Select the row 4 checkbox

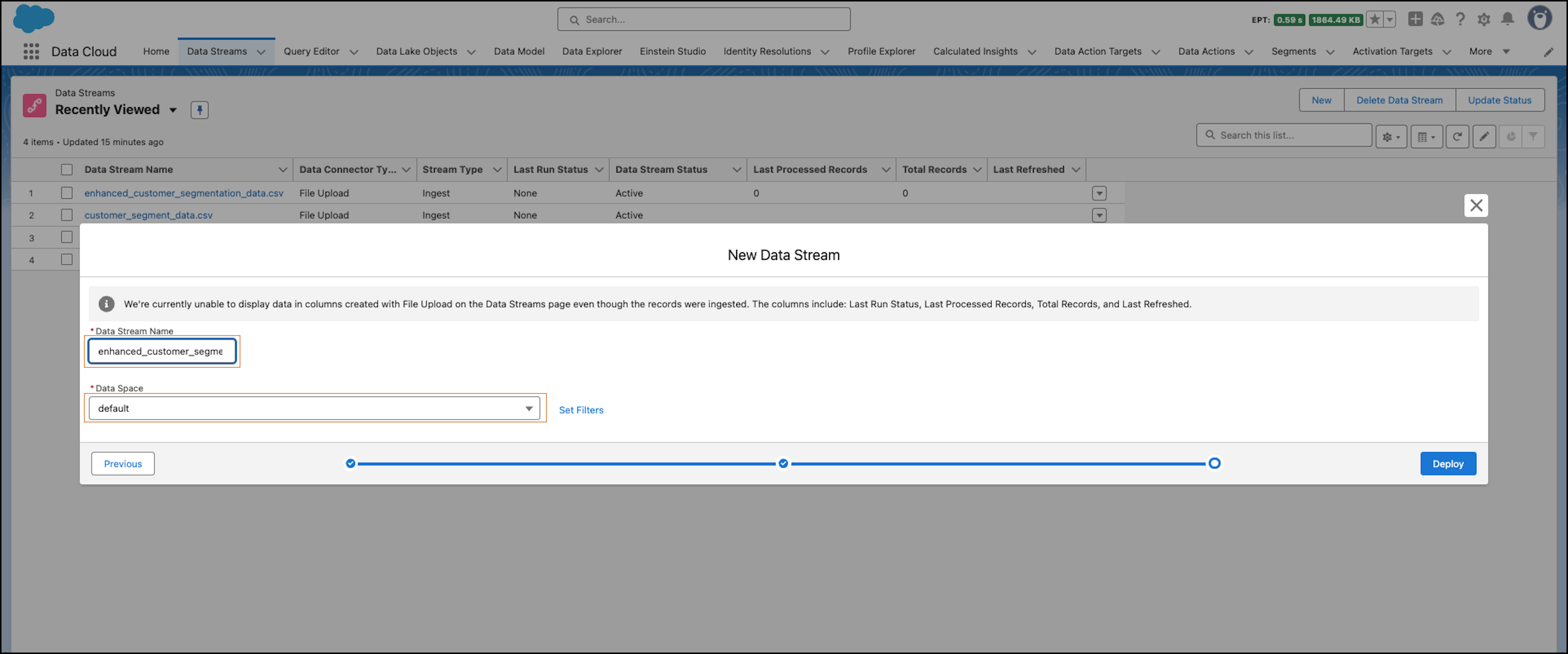pyautogui.click(x=67, y=259)
